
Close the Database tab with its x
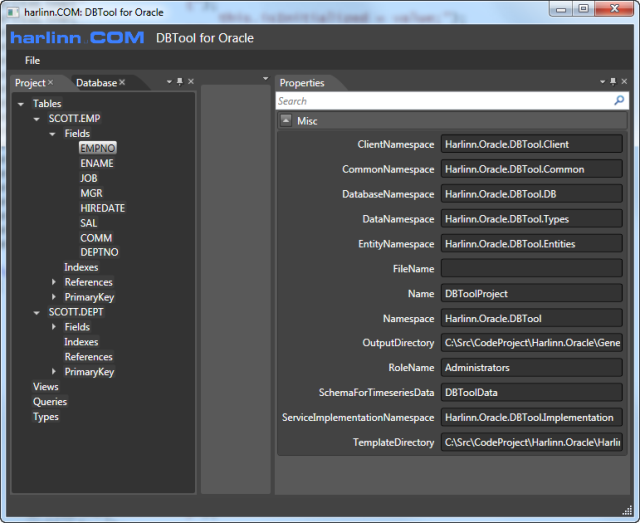point(122,82)
